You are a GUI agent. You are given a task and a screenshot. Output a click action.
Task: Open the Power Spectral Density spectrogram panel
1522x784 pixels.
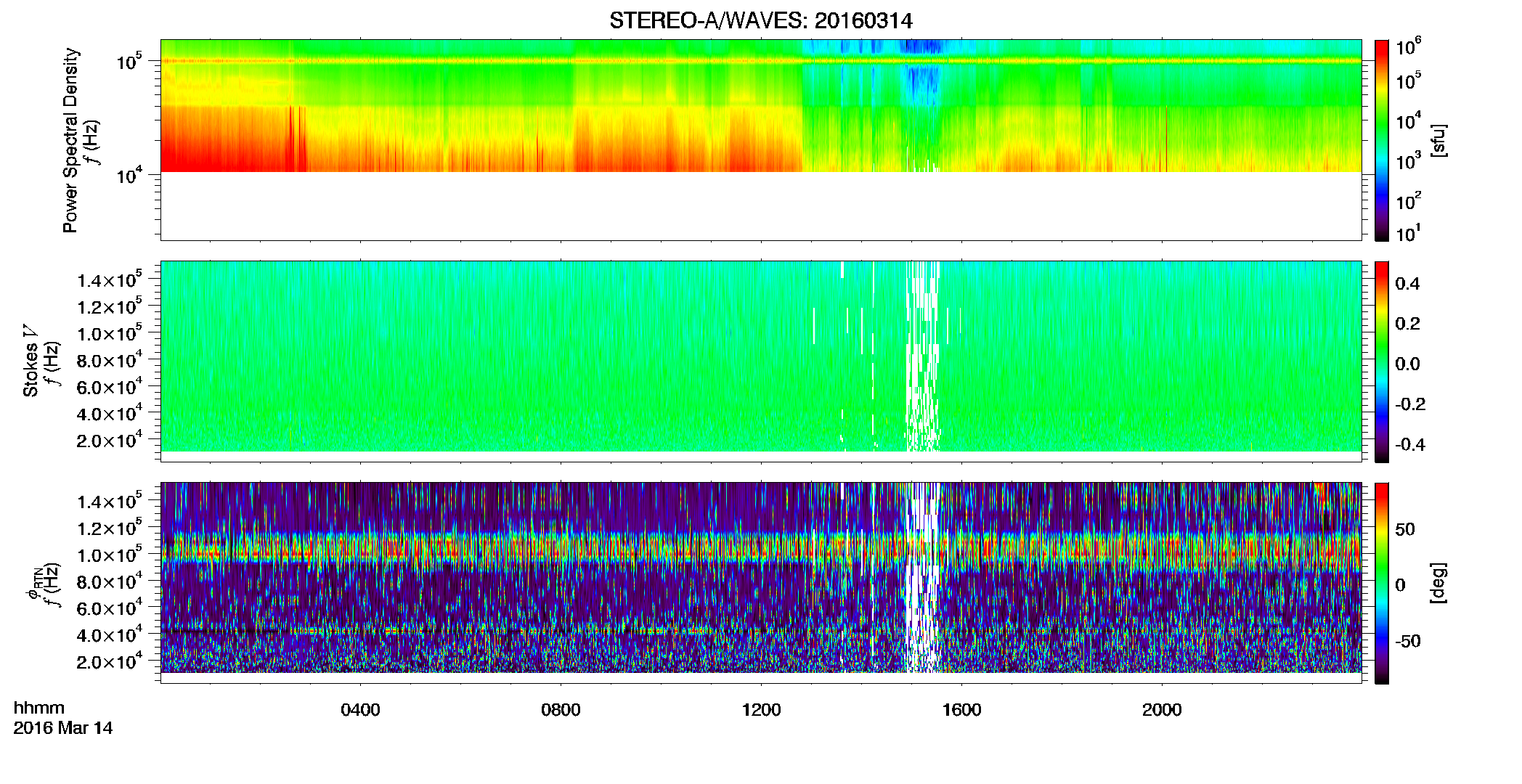[760, 139]
